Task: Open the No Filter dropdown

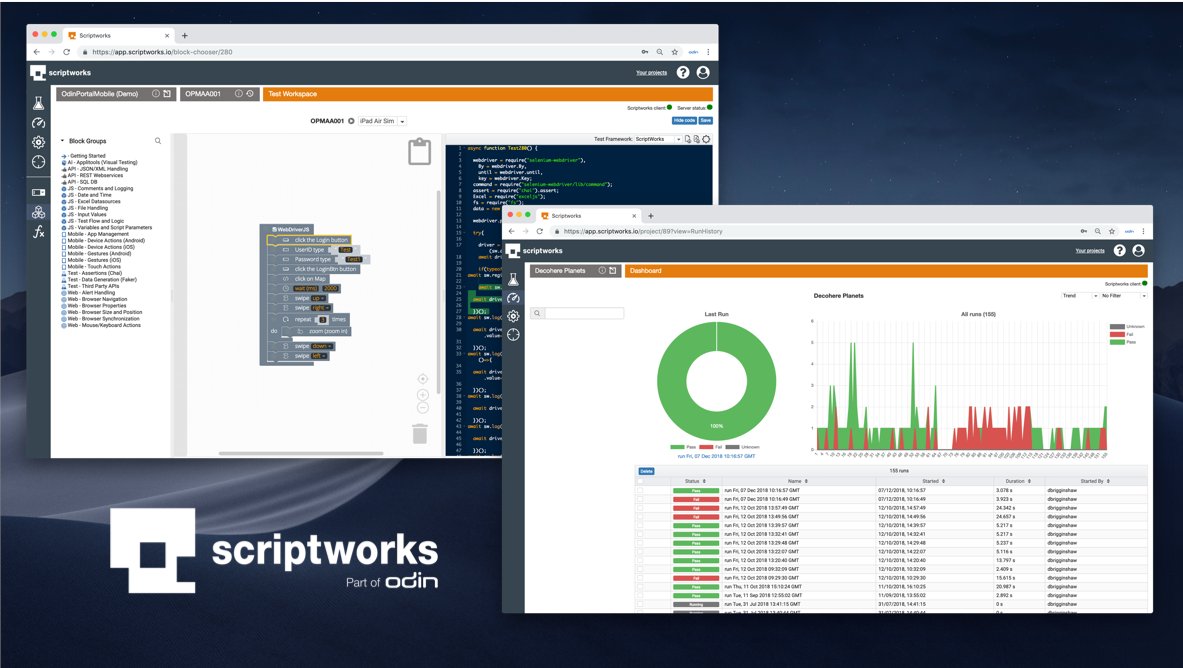Action: click(x=1123, y=296)
